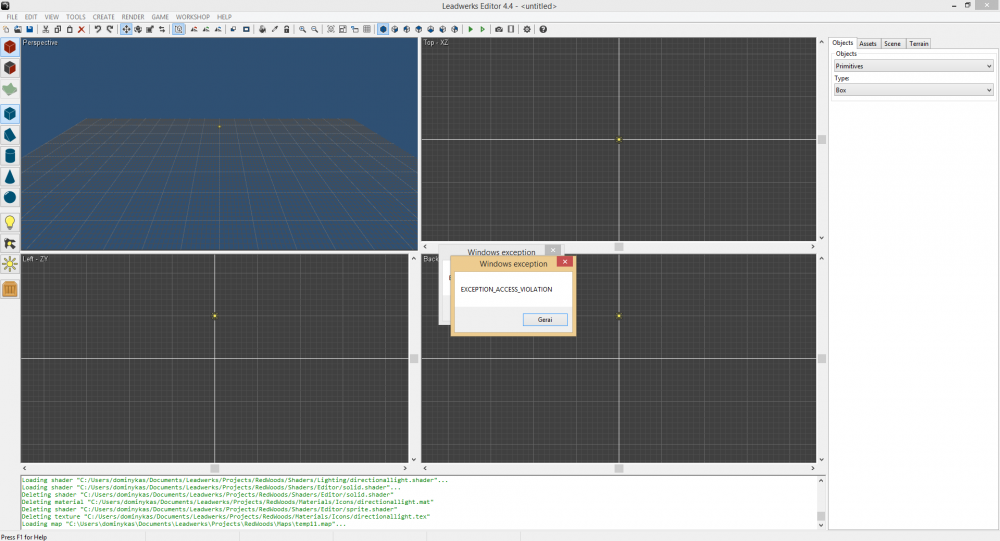
Task: Click the floppy disk save icon
Action: click(30, 29)
